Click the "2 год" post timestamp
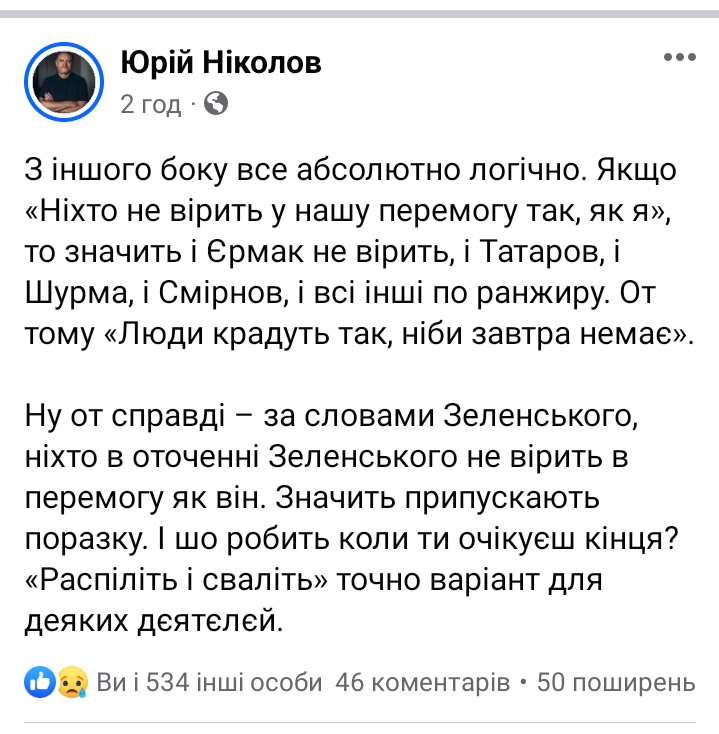Image resolution: width=719 pixels, height=734 pixels. tap(150, 104)
